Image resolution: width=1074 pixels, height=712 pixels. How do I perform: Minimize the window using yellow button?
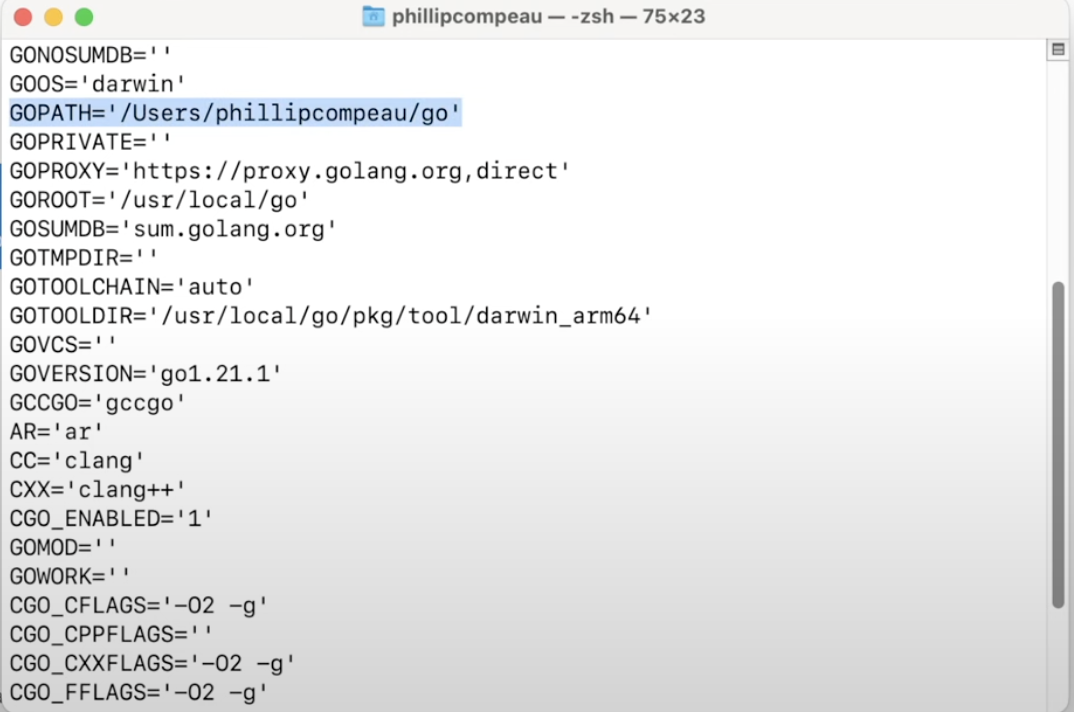53,16
